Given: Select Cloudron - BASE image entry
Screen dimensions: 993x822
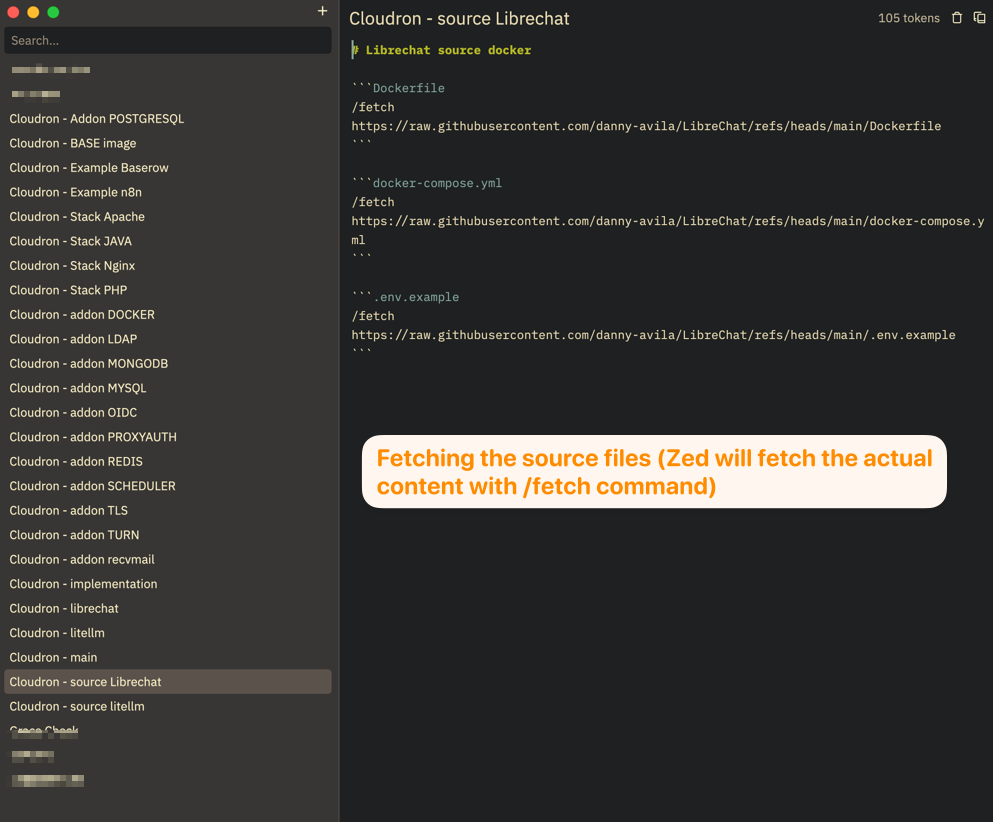Looking at the screenshot, I should click(x=168, y=143).
